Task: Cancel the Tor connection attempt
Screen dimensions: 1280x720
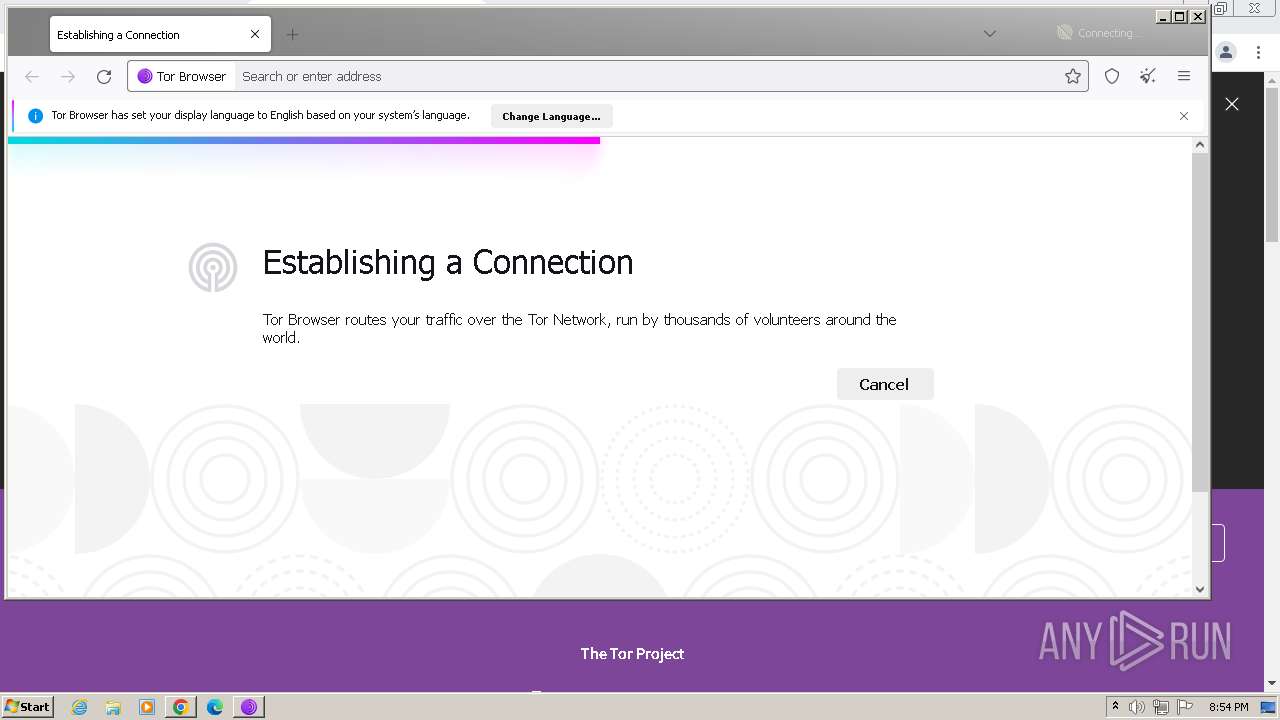Action: (884, 384)
